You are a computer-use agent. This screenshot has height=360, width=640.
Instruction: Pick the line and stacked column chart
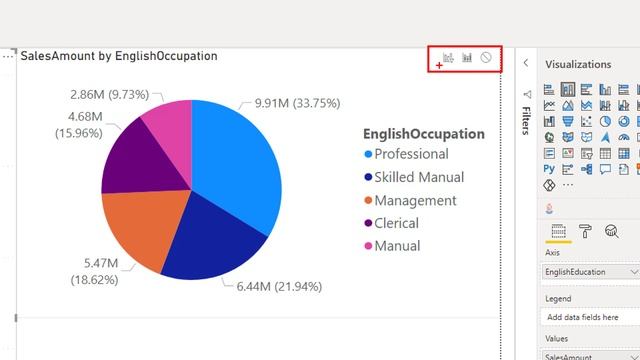pos(605,106)
